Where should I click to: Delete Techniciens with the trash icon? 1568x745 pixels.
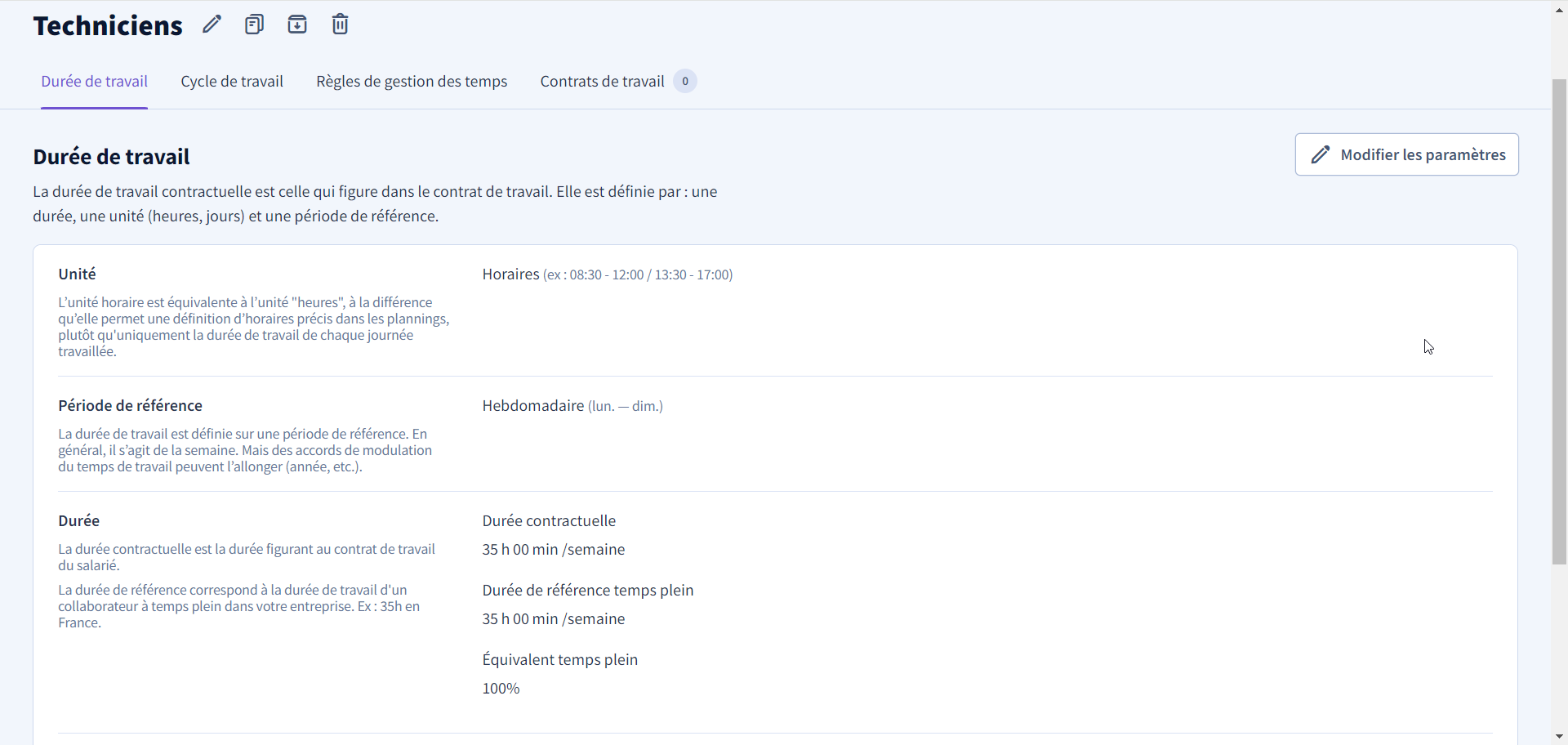[340, 25]
